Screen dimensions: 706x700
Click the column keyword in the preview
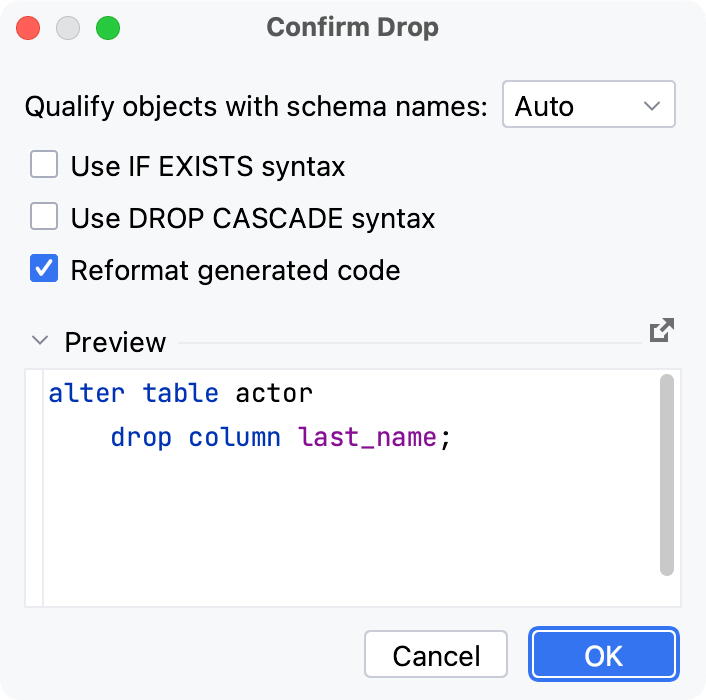click(235, 437)
